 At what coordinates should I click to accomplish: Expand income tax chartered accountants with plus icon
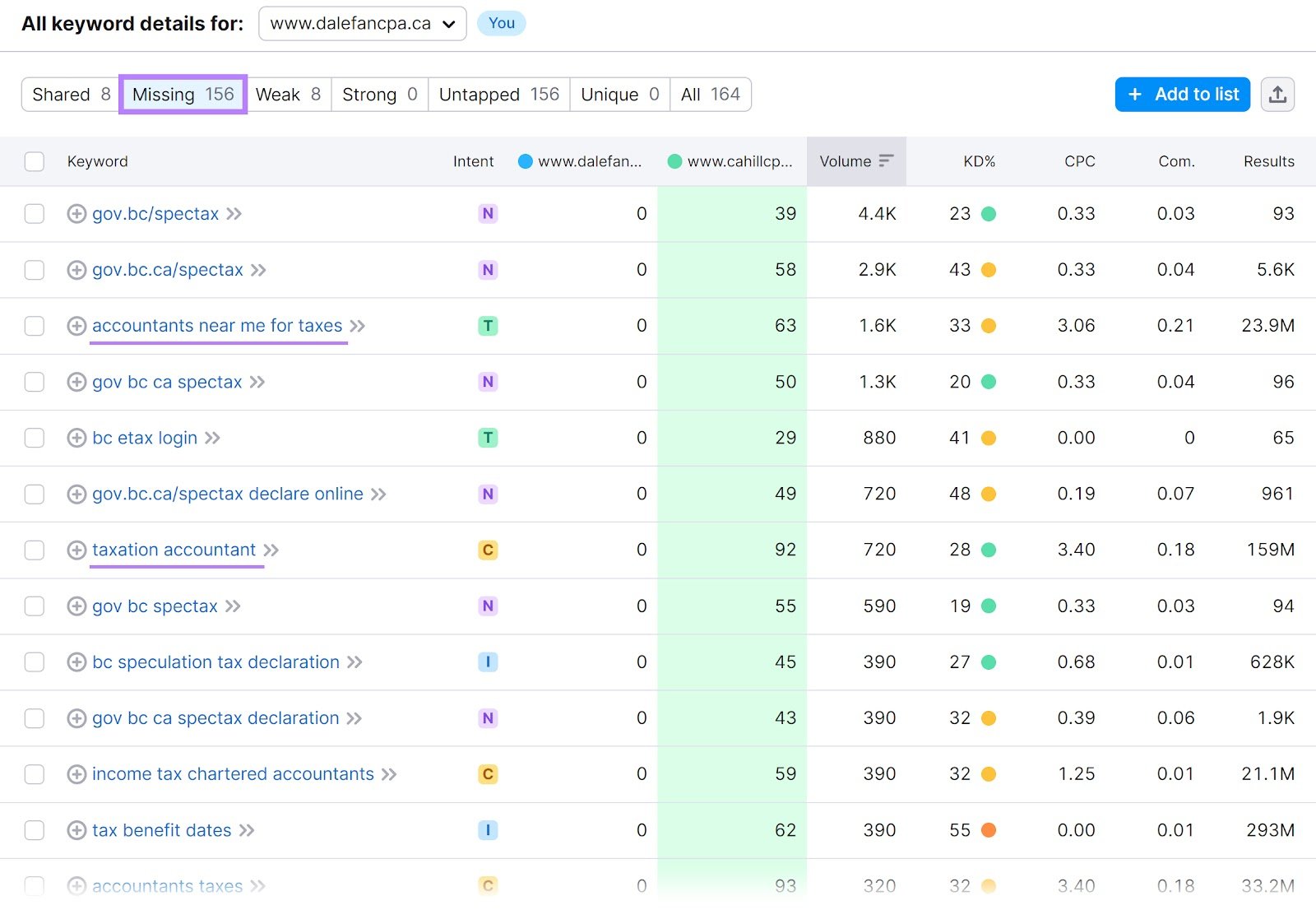[x=76, y=774]
